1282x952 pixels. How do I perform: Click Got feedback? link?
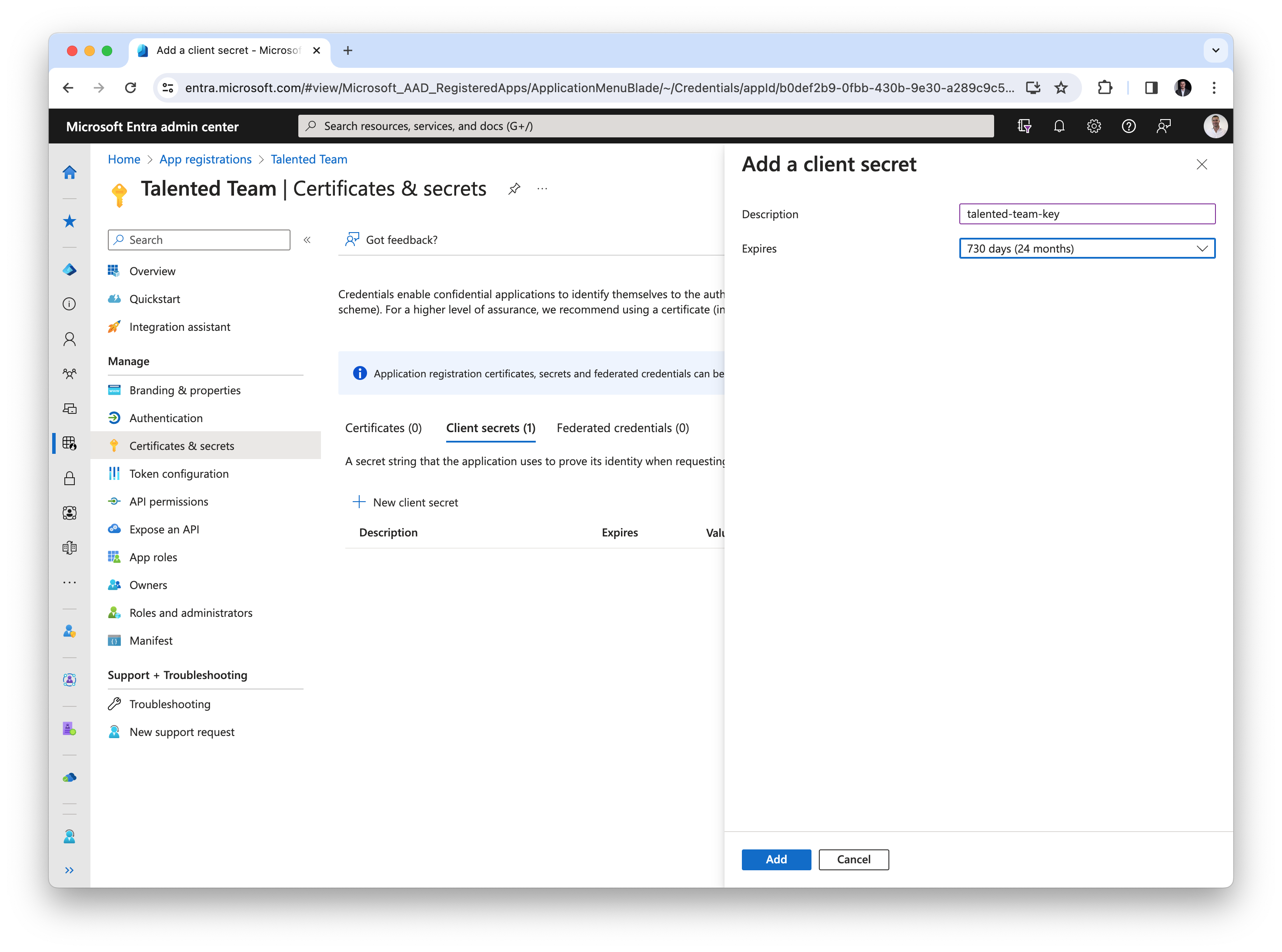point(391,240)
